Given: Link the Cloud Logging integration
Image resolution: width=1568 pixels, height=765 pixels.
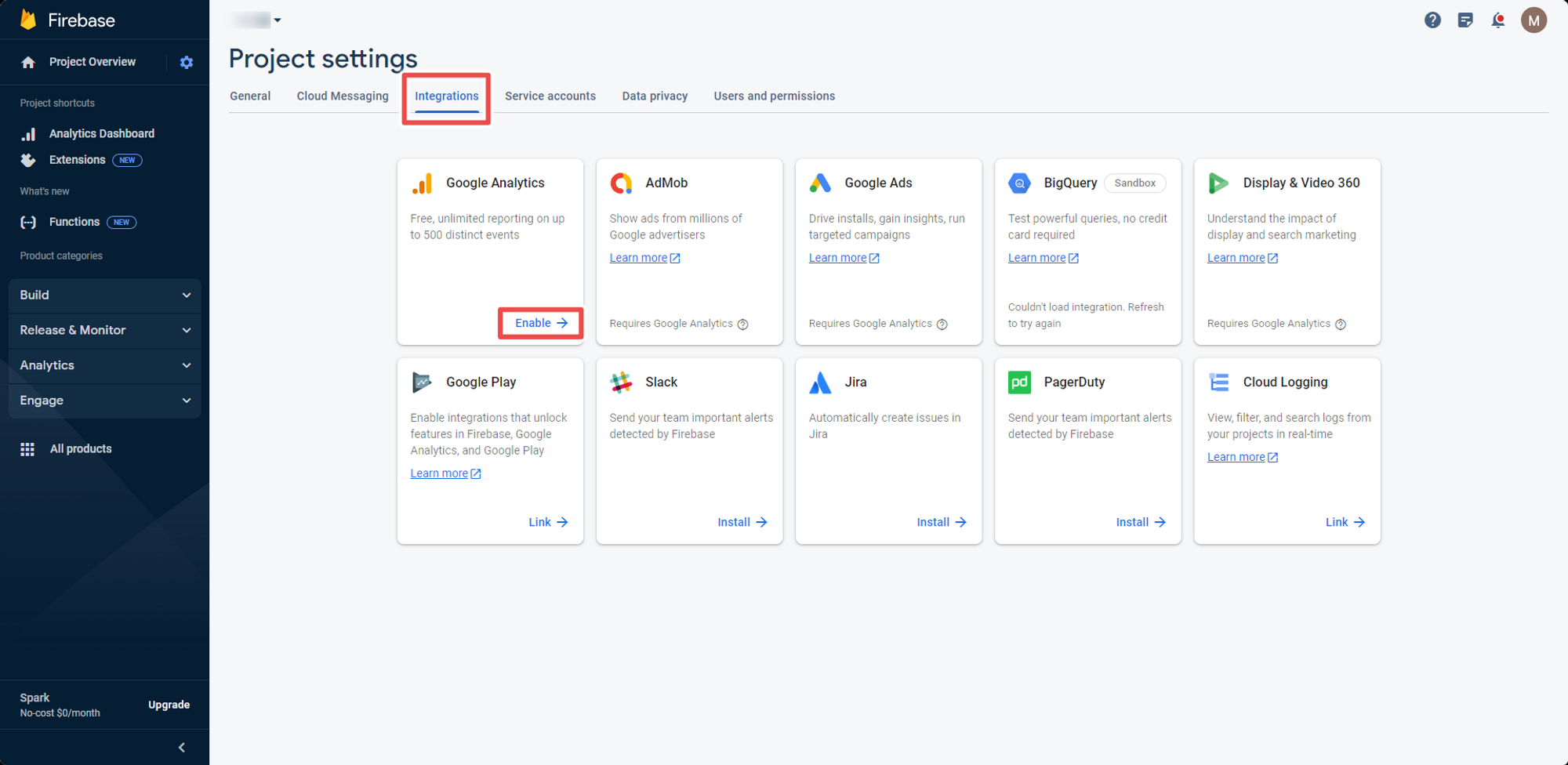Looking at the screenshot, I should (1345, 523).
